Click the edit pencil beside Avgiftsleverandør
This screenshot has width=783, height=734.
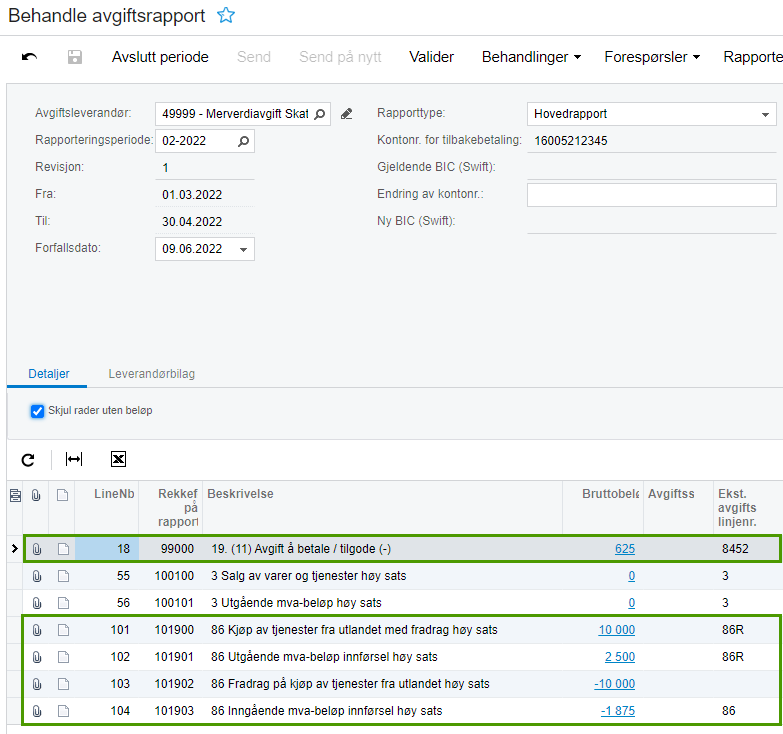click(x=347, y=114)
